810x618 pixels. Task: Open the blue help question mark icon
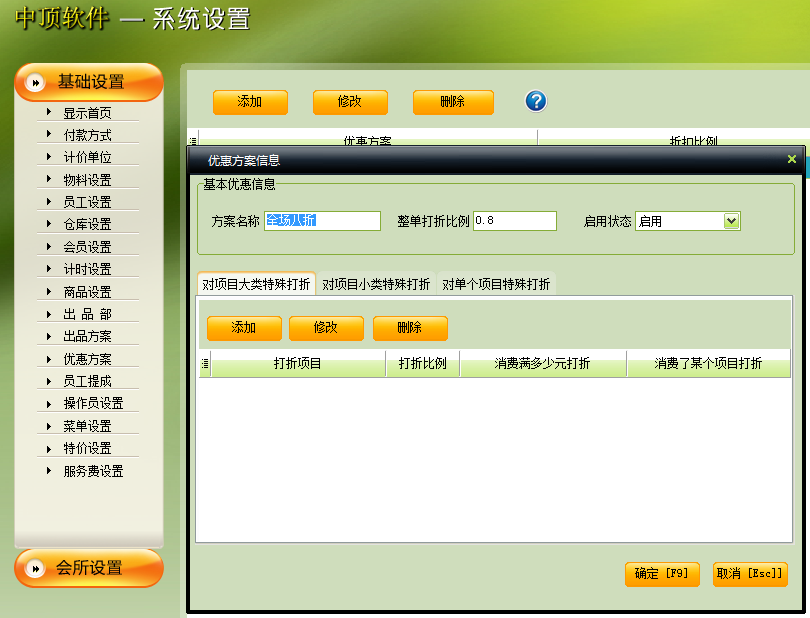point(536,101)
